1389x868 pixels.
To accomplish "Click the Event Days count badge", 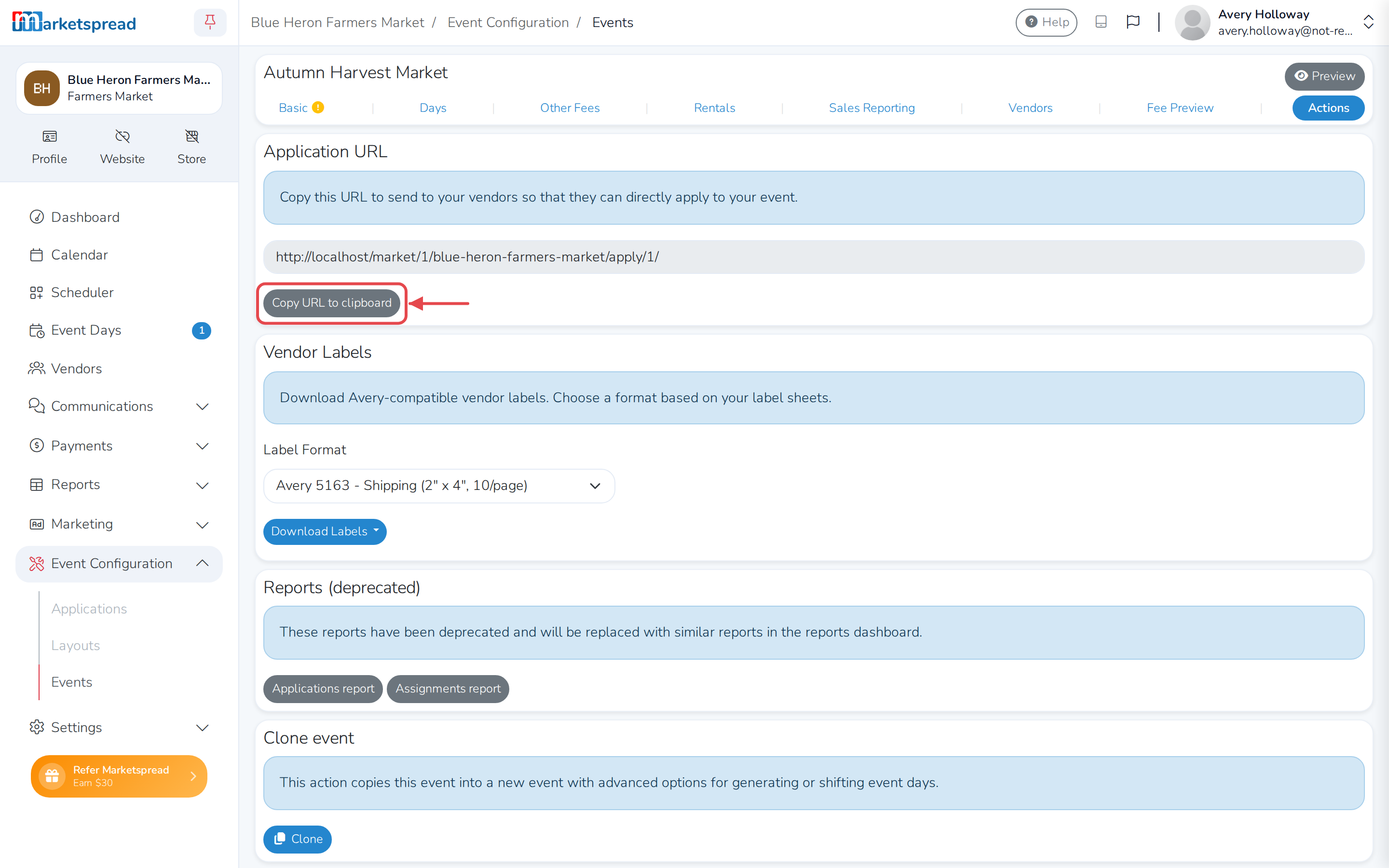I will point(202,331).
